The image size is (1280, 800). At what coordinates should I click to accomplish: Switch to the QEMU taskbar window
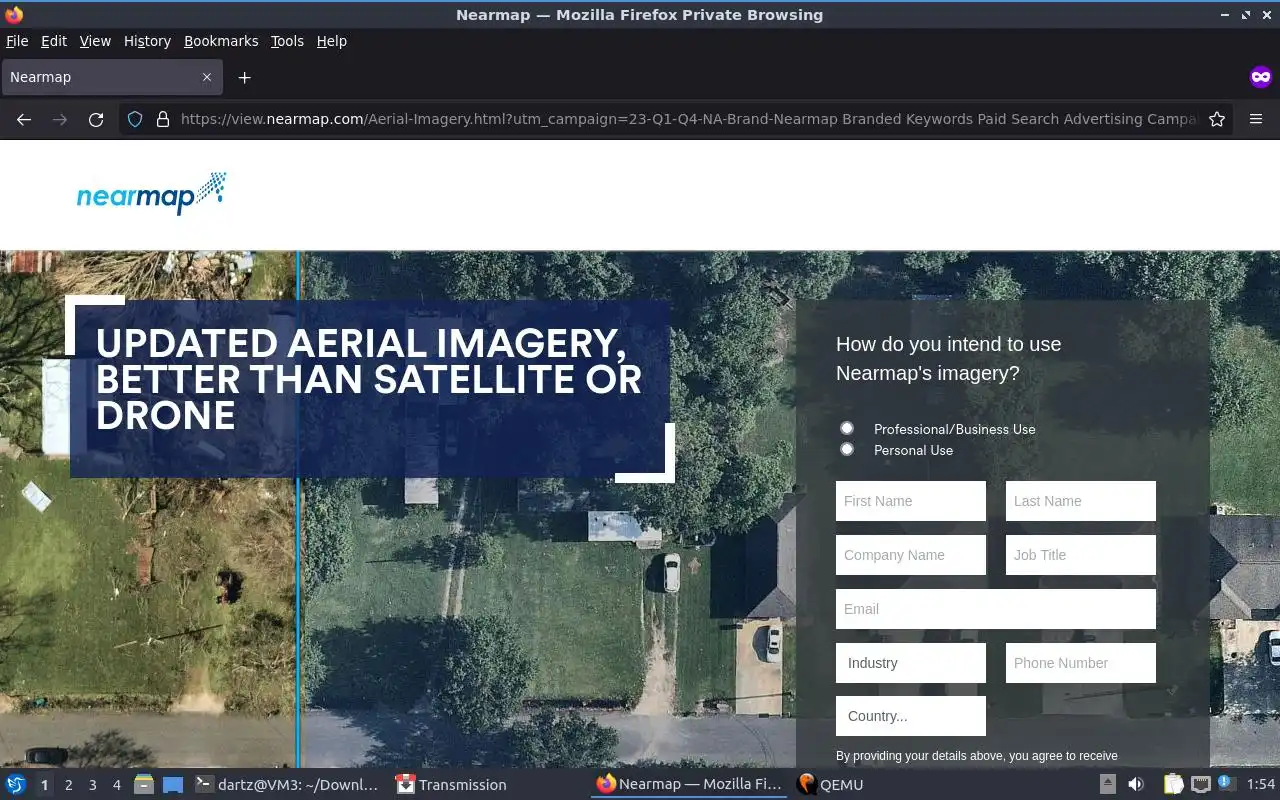pos(830,785)
